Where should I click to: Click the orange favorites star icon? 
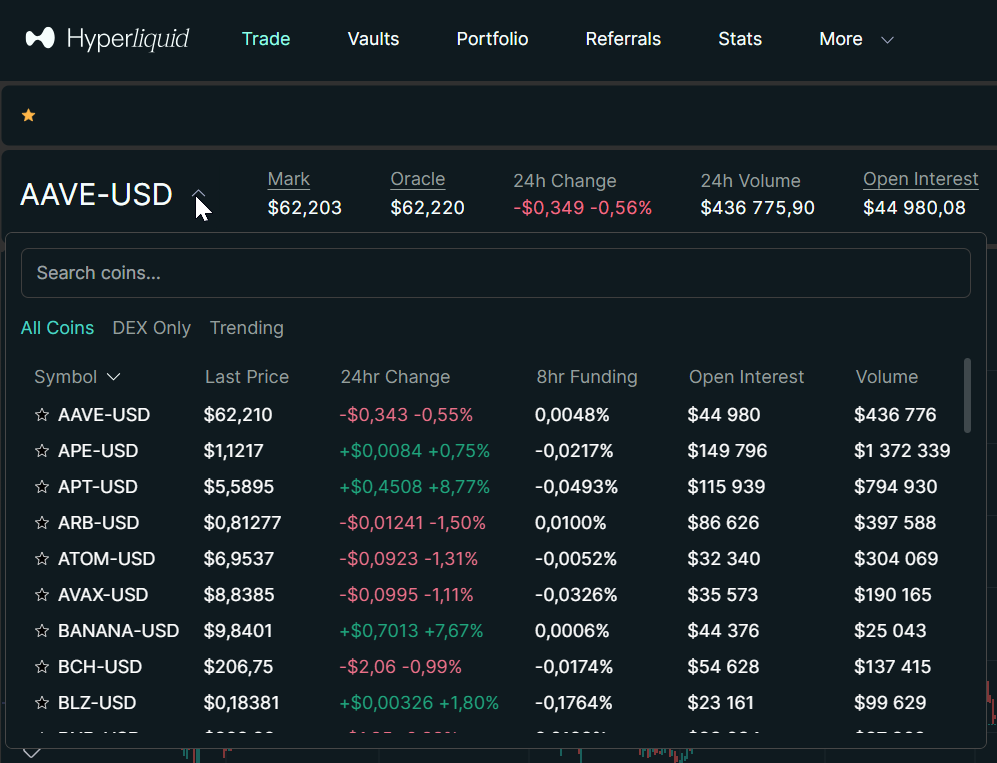tap(29, 116)
